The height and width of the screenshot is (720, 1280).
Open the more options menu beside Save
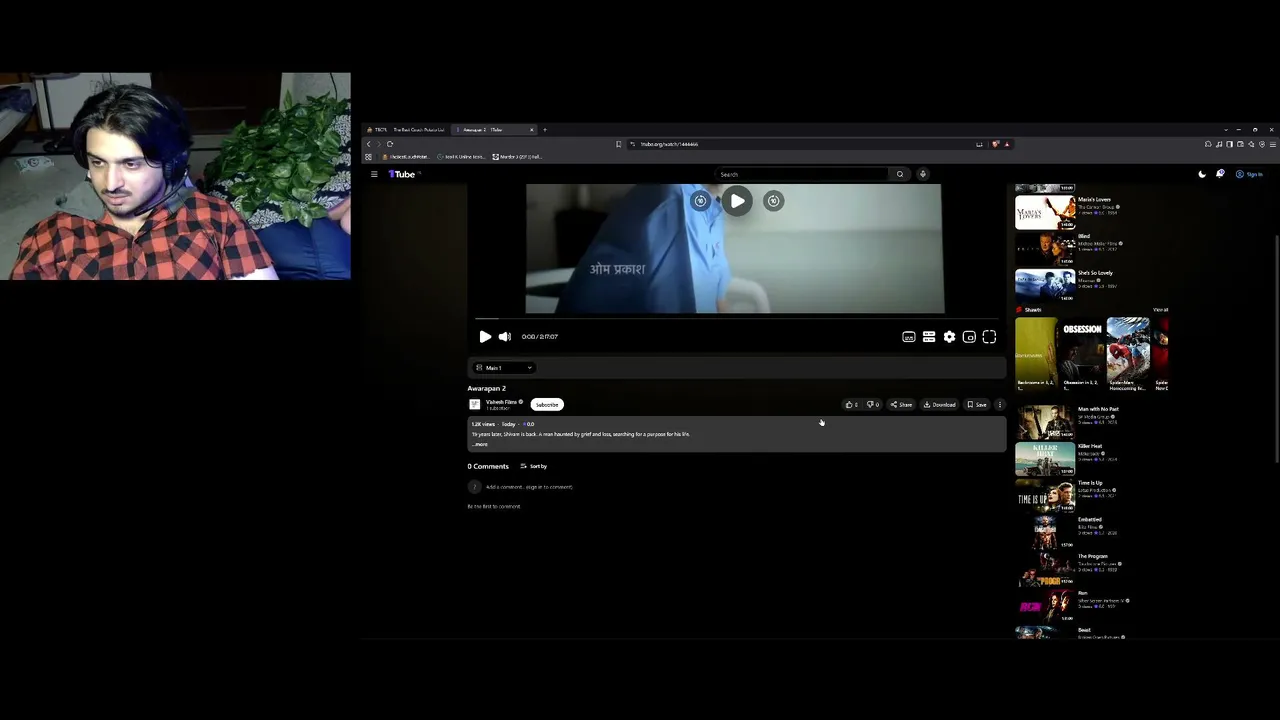[x=1000, y=405]
